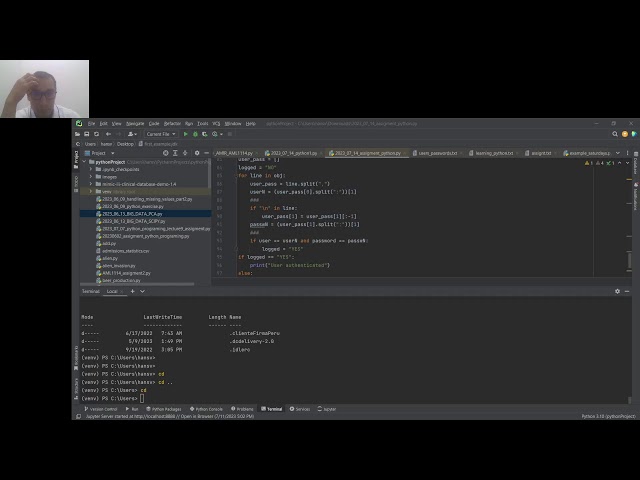This screenshot has height=480, width=640.
Task: Close the Local terminal tab
Action: (x=122, y=291)
